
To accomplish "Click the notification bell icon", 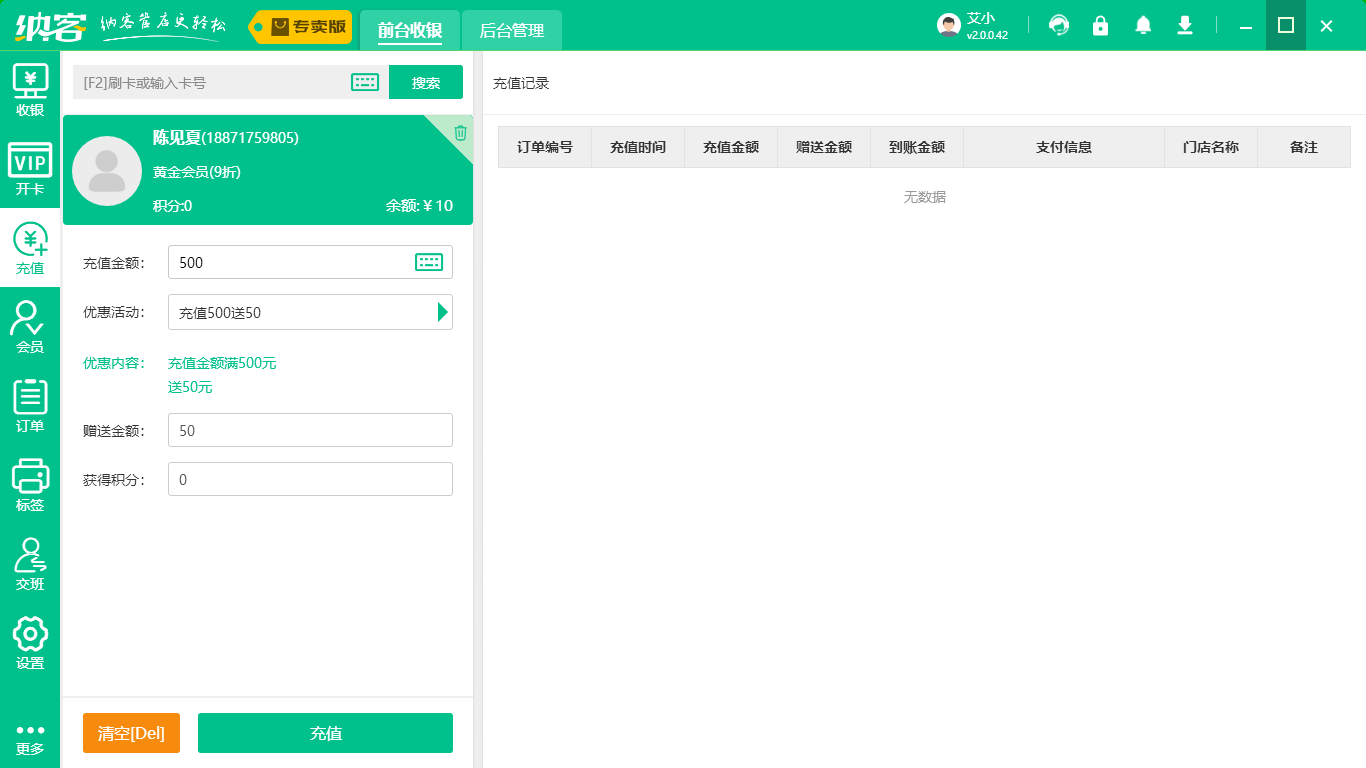I will click(1143, 25).
